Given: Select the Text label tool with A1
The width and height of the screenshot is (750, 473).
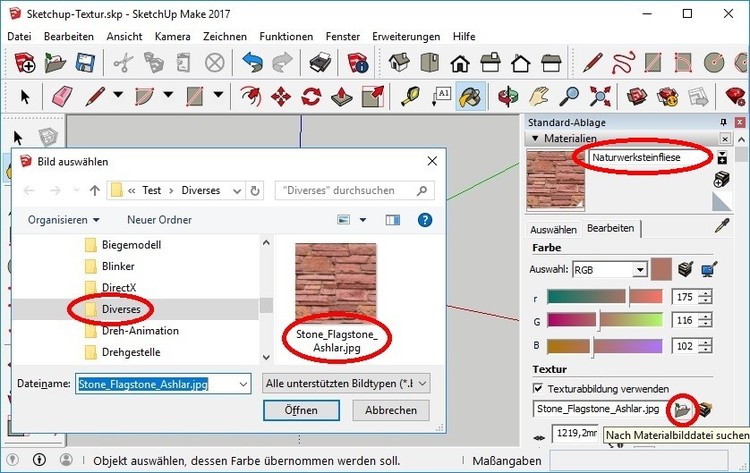Looking at the screenshot, I should point(441,97).
